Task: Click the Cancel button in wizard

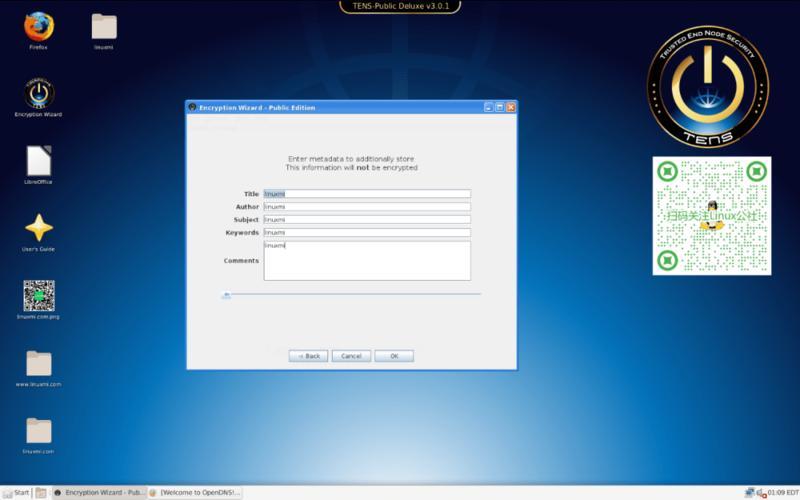Action: [351, 356]
